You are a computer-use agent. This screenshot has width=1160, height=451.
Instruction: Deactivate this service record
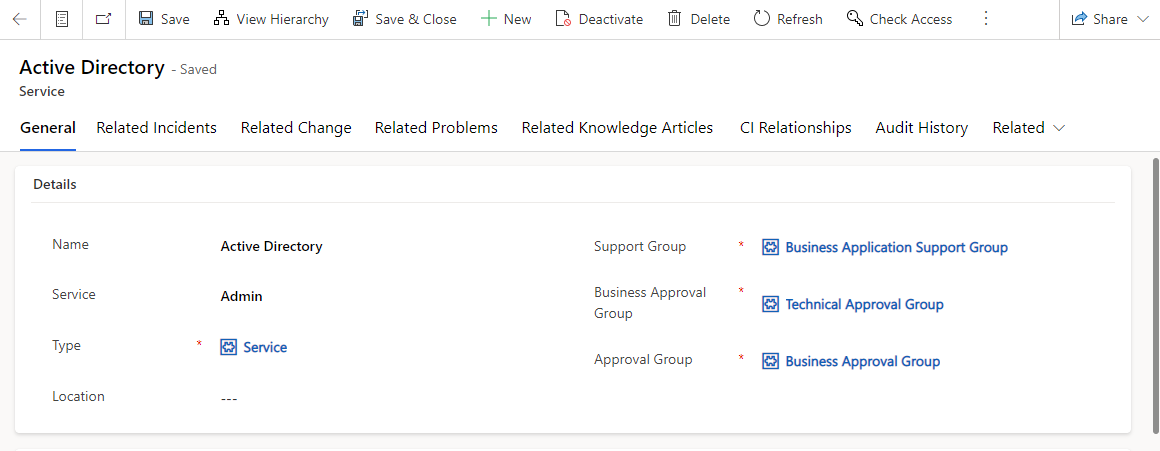pos(599,19)
